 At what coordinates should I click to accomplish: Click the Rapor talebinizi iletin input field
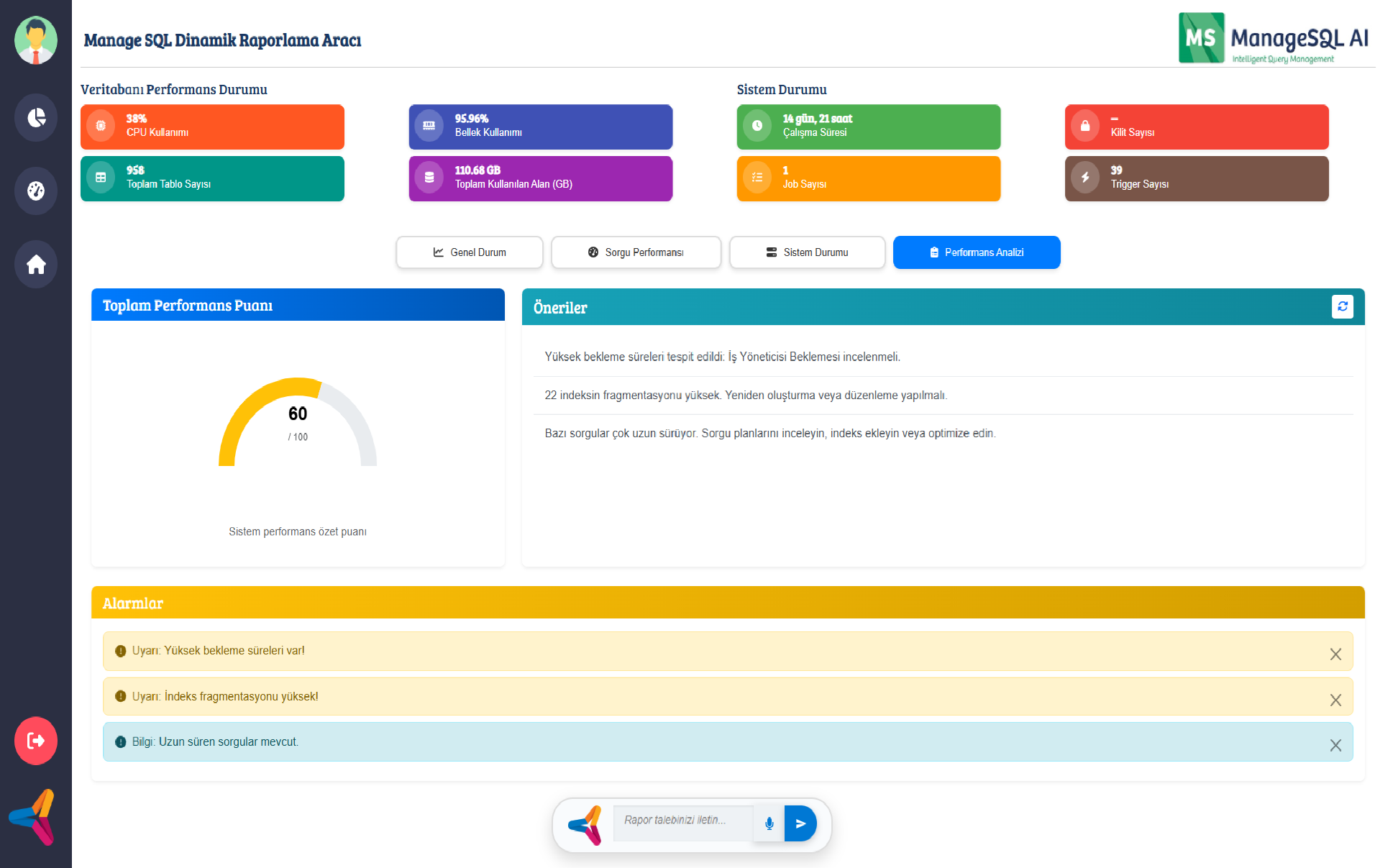pyautogui.click(x=682, y=821)
